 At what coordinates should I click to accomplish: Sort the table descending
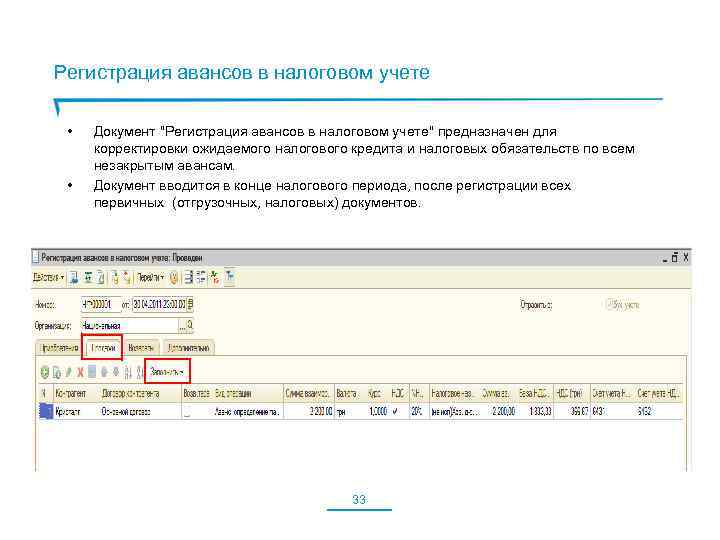pyautogui.click(x=140, y=372)
